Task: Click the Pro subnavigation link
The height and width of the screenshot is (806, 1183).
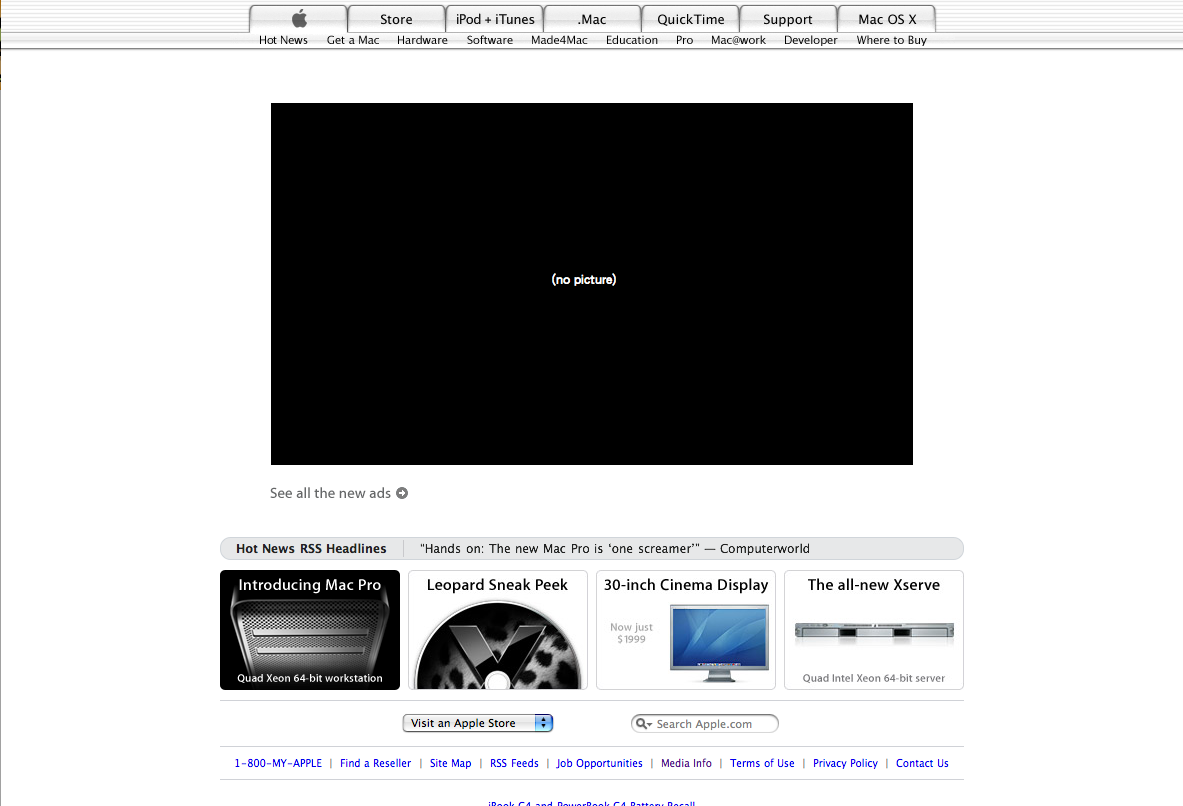Action: pos(684,40)
